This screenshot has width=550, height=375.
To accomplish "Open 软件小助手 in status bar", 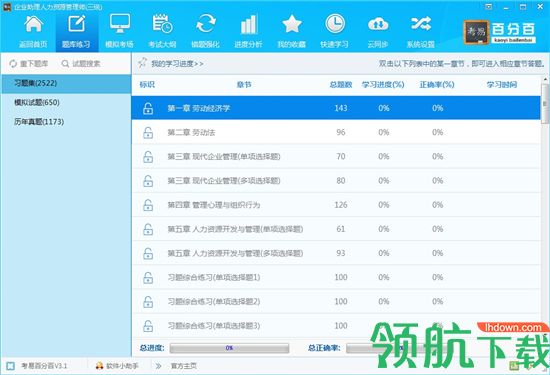I will (x=117, y=366).
